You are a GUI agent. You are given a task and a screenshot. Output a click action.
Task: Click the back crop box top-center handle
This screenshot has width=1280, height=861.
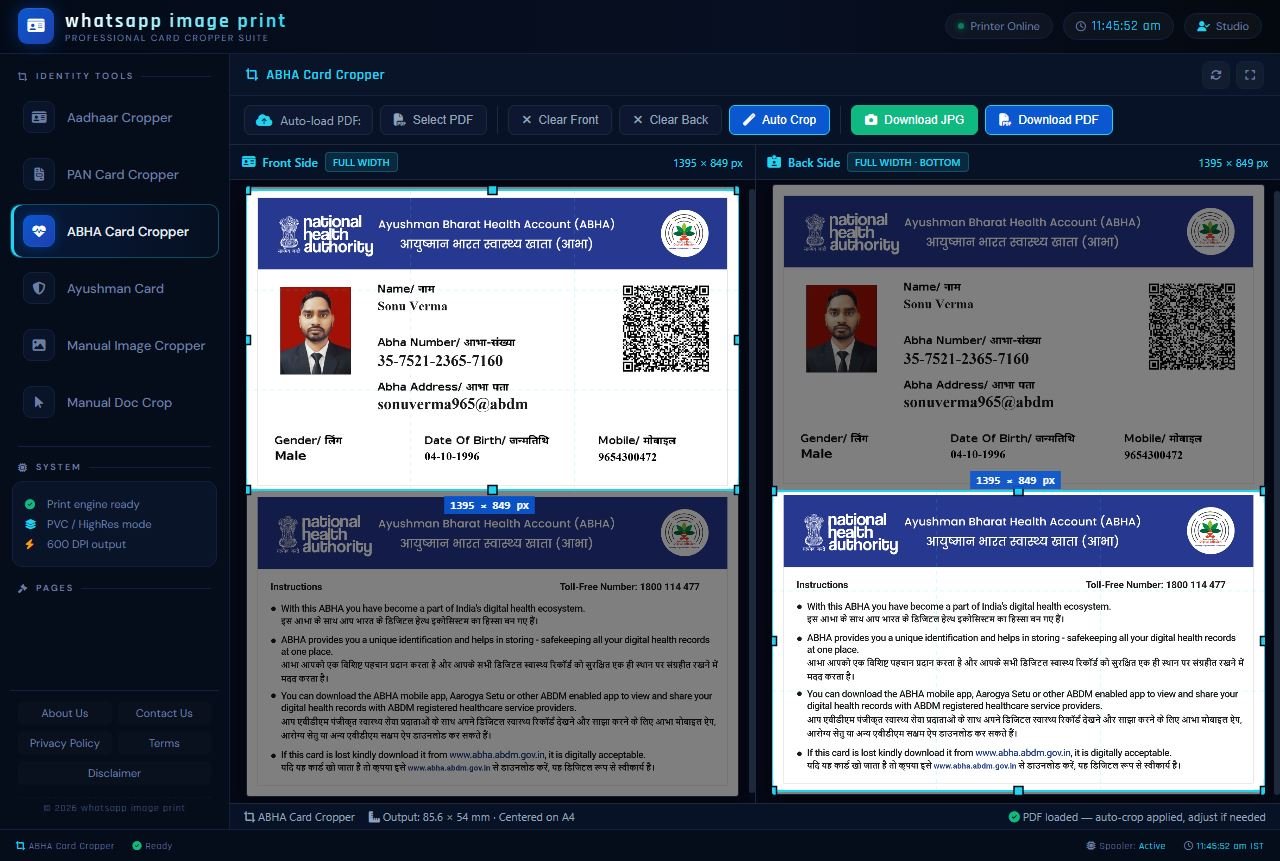click(1018, 491)
